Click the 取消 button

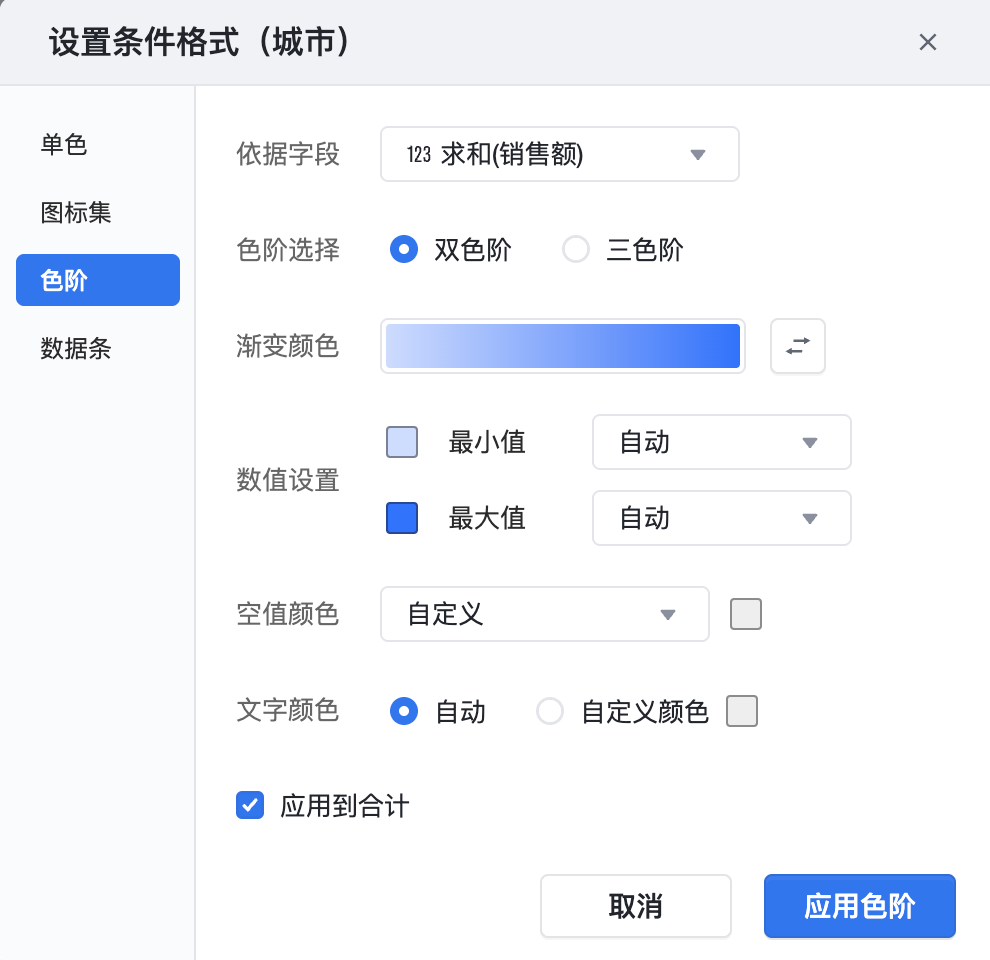tap(635, 907)
